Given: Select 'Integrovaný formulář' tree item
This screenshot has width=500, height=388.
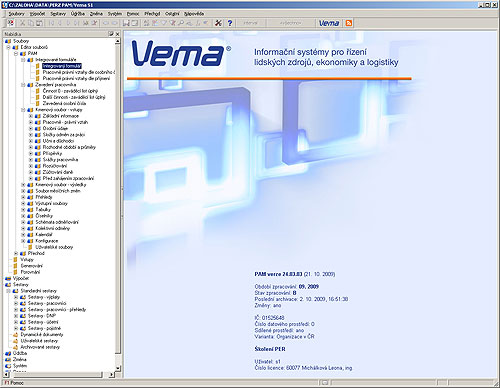Looking at the screenshot, I should click(x=62, y=66).
